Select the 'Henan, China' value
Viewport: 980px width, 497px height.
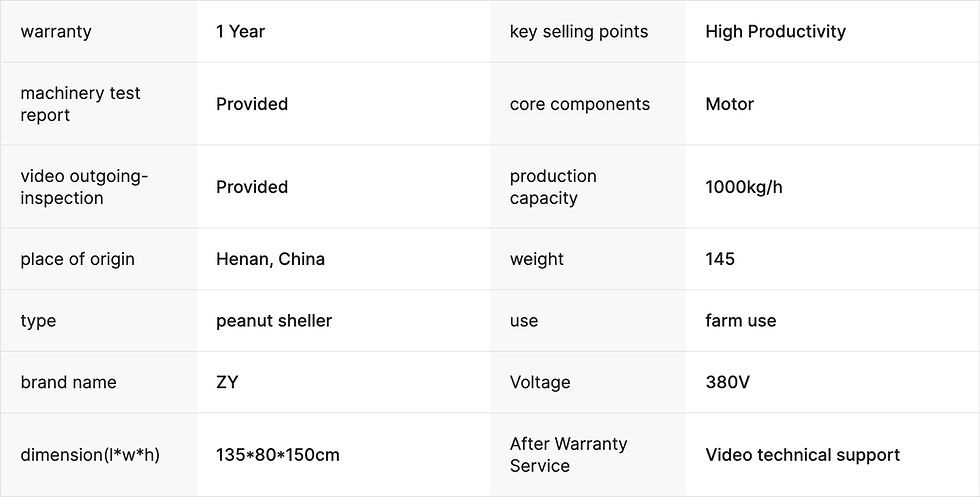[270, 259]
